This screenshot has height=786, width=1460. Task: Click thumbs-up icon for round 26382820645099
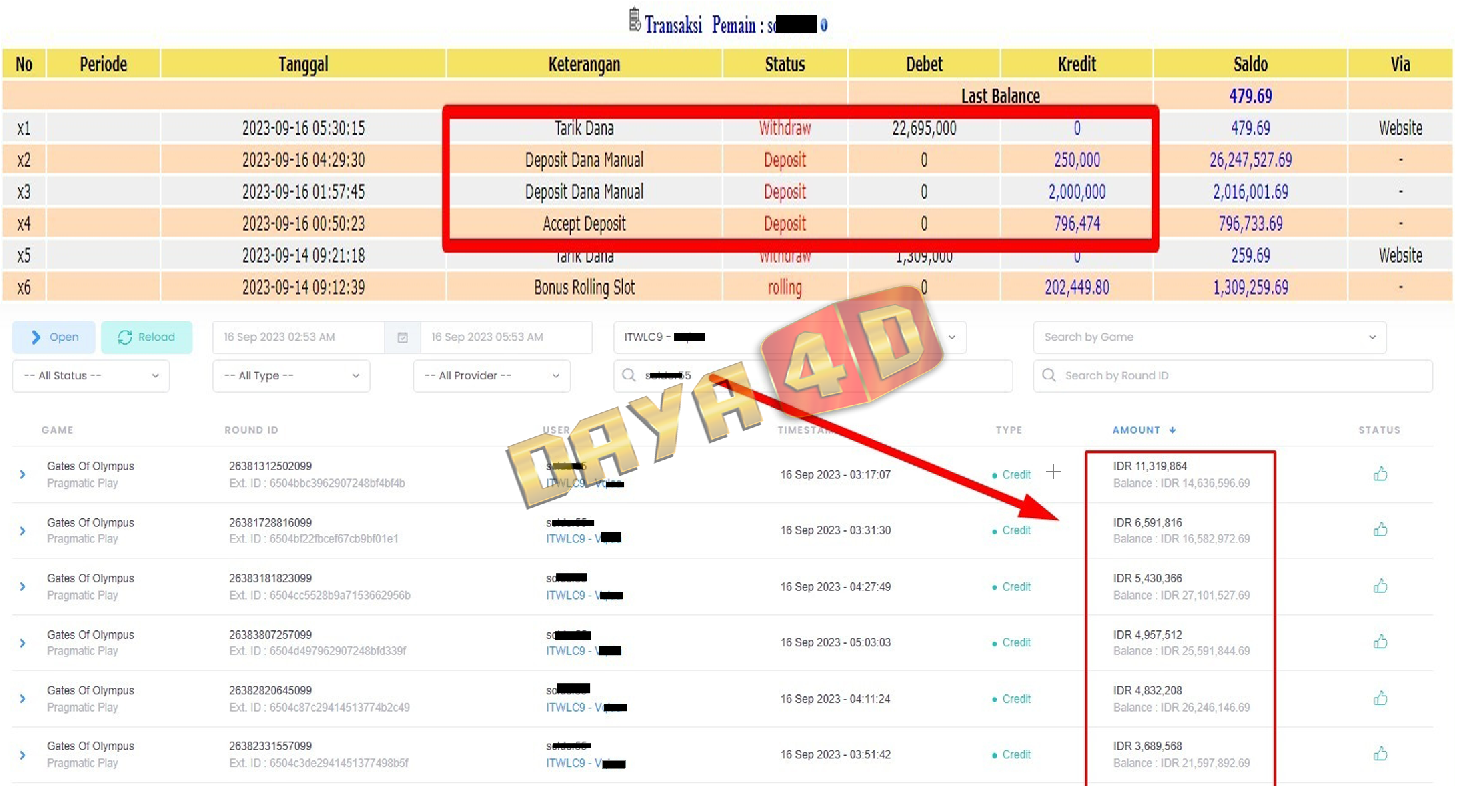pos(1380,698)
